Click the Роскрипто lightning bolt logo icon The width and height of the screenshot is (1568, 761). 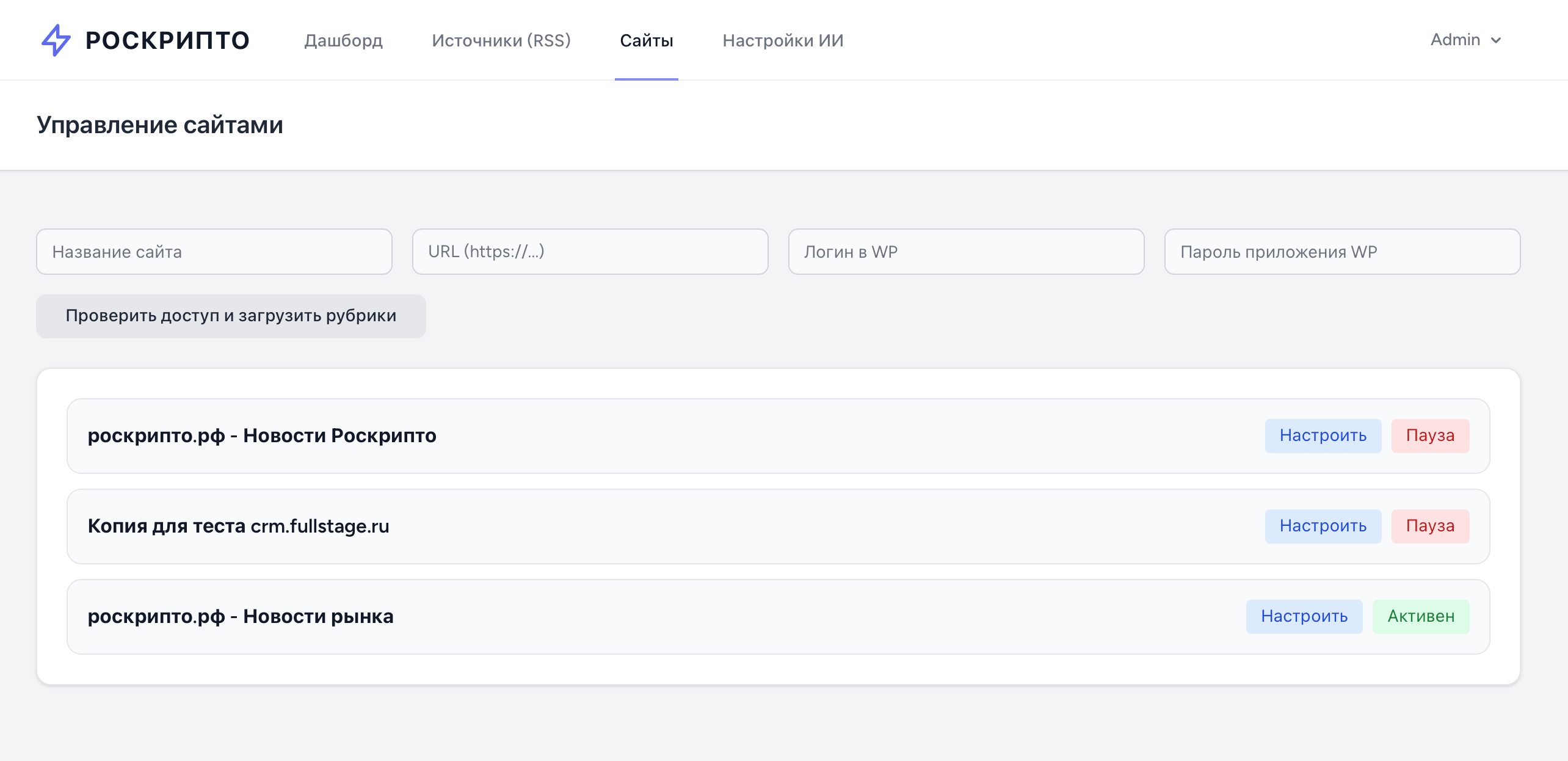click(x=56, y=40)
